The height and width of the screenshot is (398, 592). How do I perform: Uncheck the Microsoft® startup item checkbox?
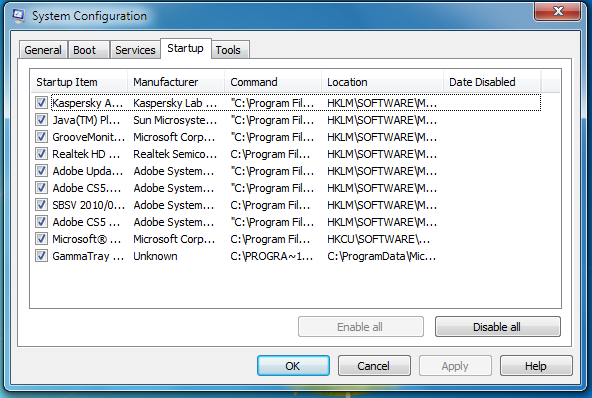point(41,239)
